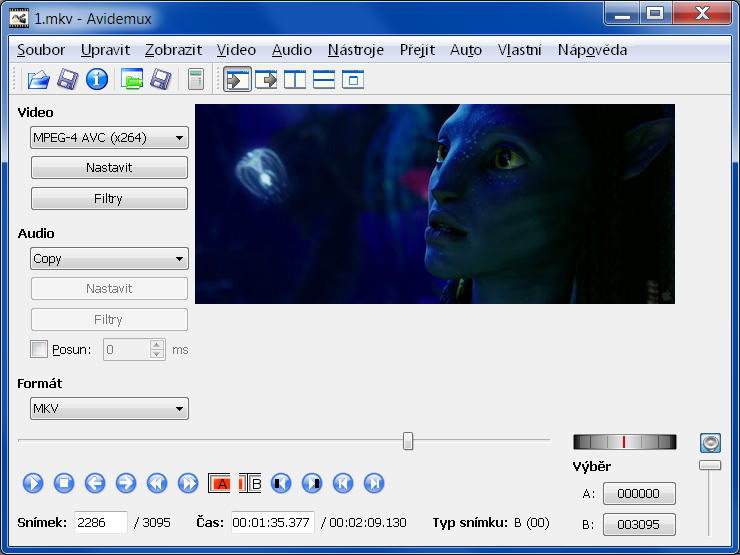Open the Audio codec dropdown showing Copy

[x=109, y=259]
